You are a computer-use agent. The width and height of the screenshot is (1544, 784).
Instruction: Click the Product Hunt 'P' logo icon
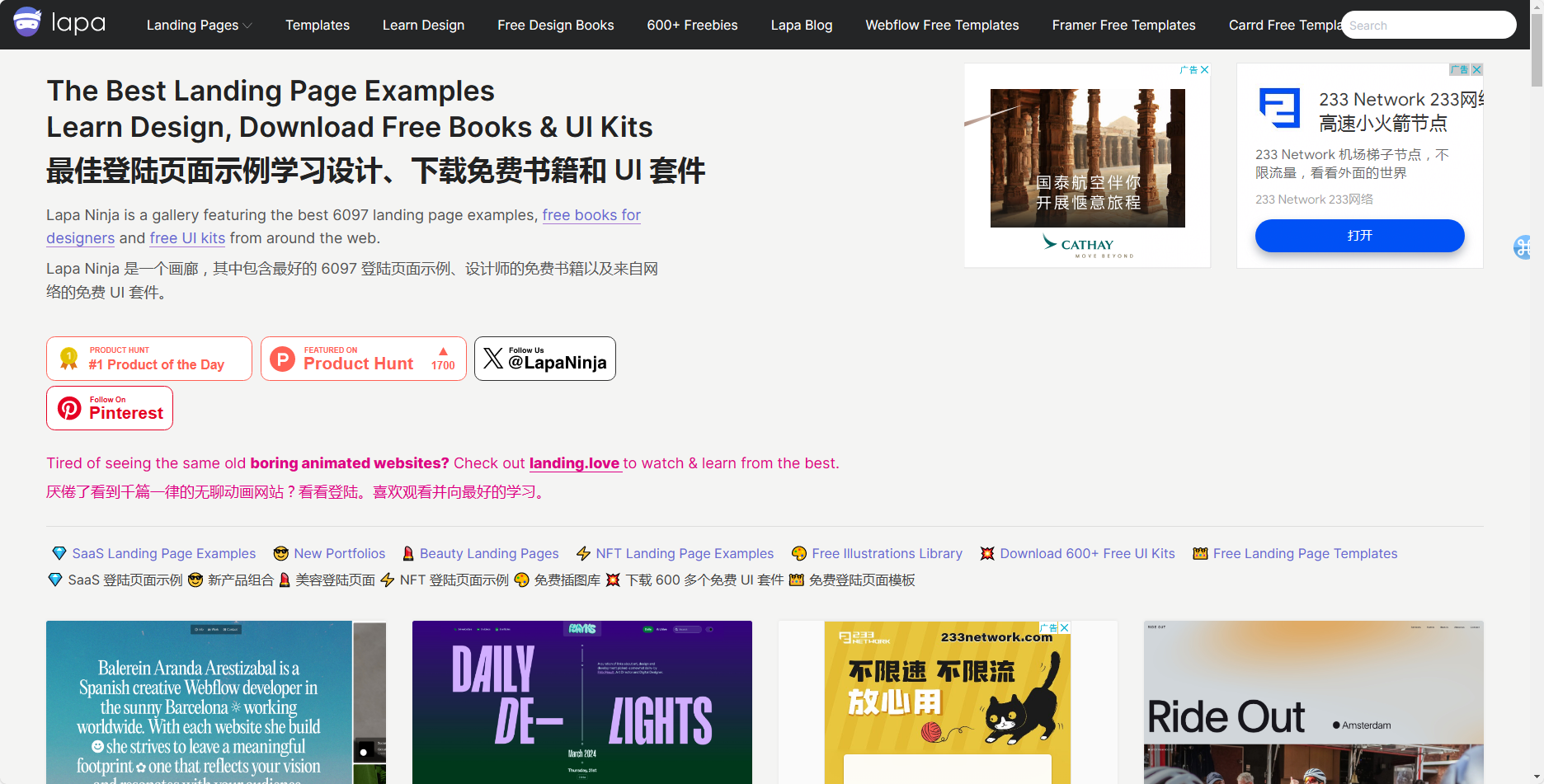[x=283, y=359]
